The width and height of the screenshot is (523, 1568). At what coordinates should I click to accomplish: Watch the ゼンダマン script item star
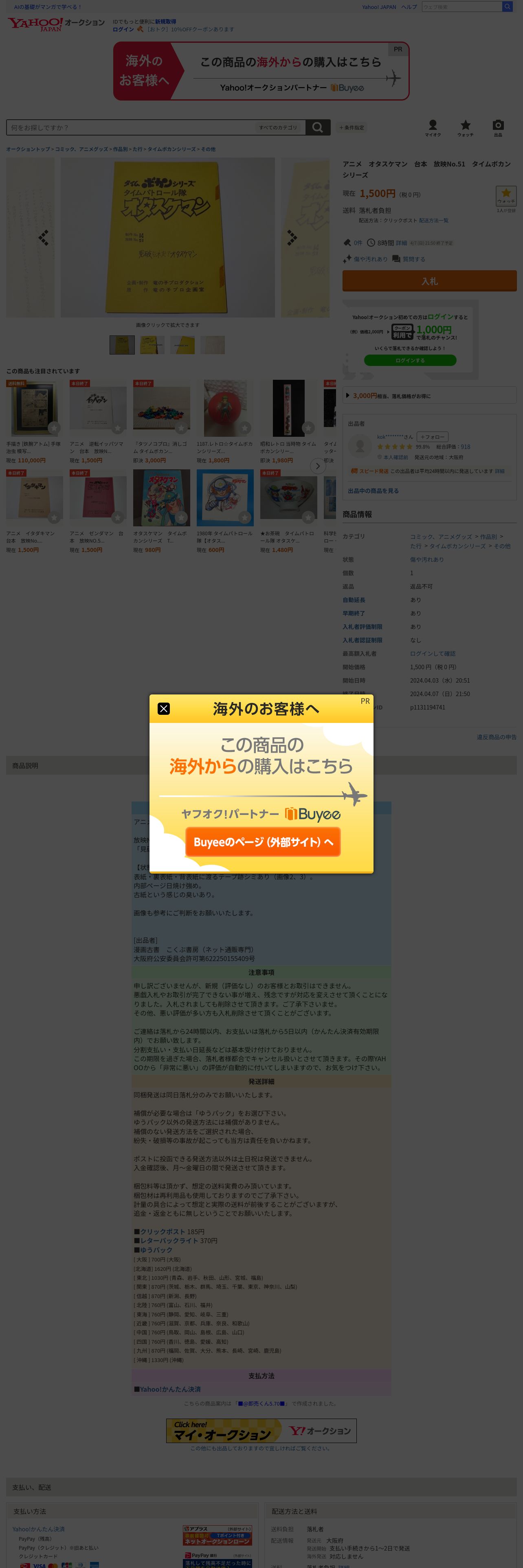[117, 517]
